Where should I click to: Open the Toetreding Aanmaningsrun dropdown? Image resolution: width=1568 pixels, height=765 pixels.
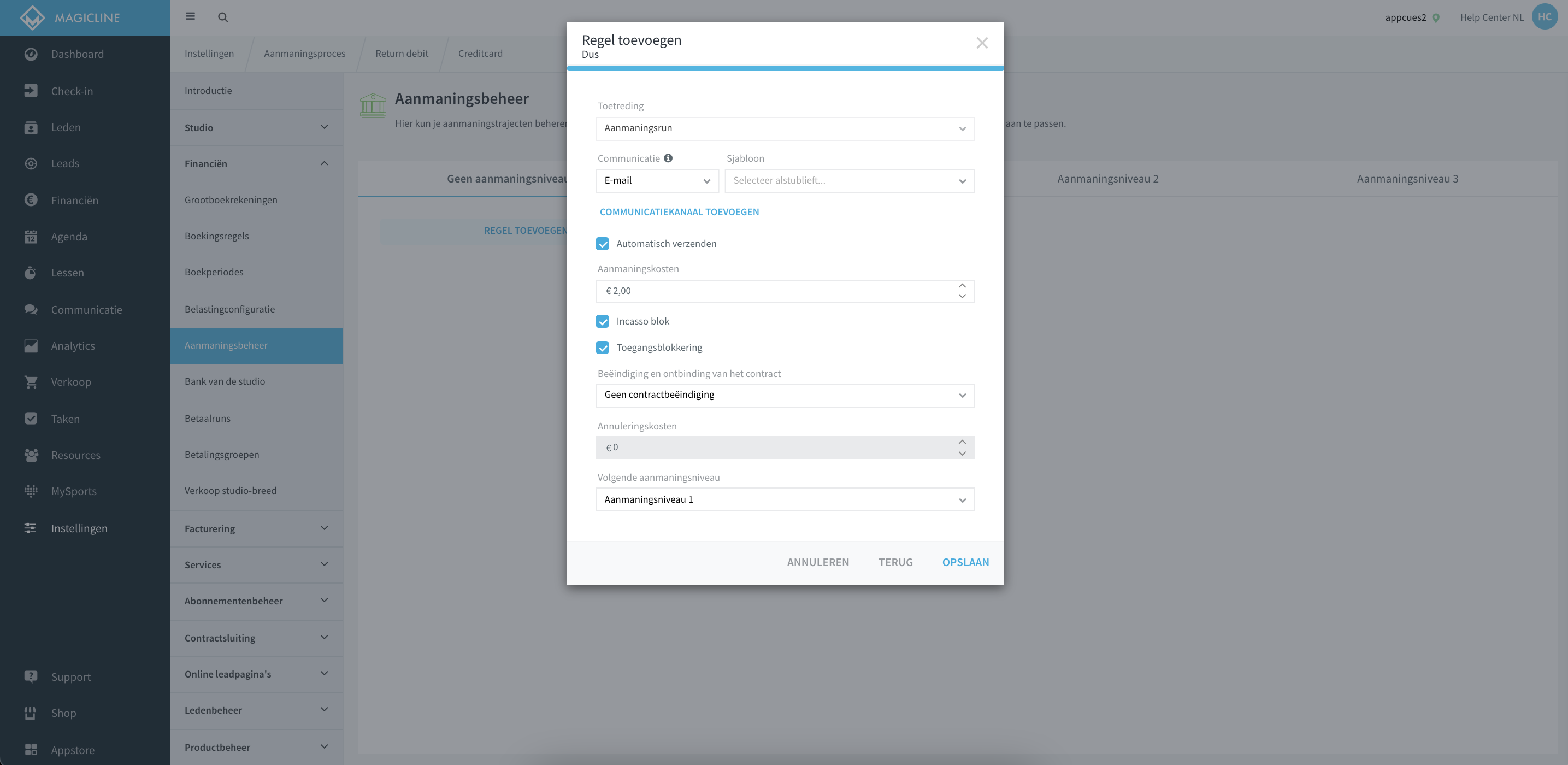coord(785,128)
